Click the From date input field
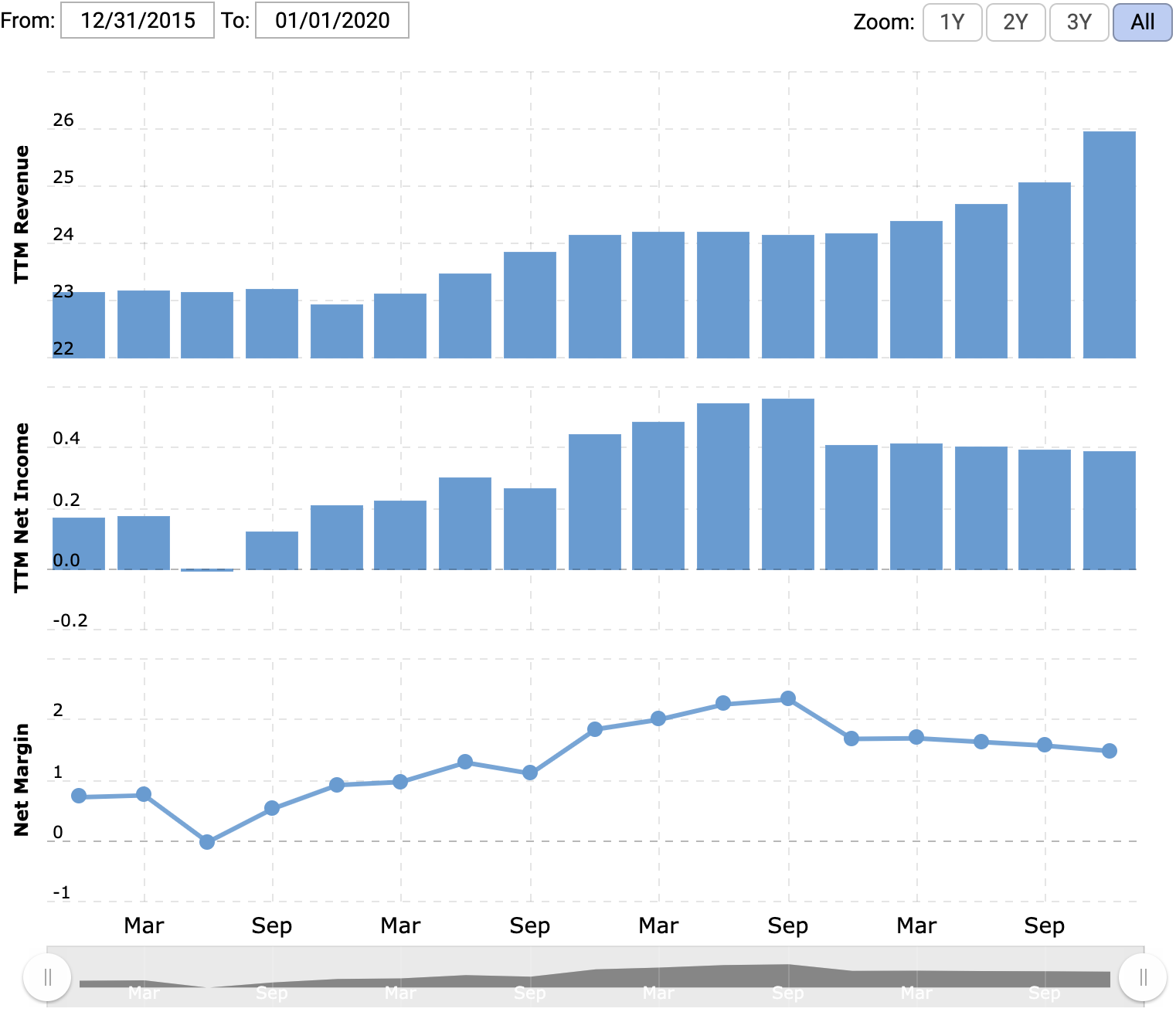The image size is (1176, 1012). [x=138, y=20]
